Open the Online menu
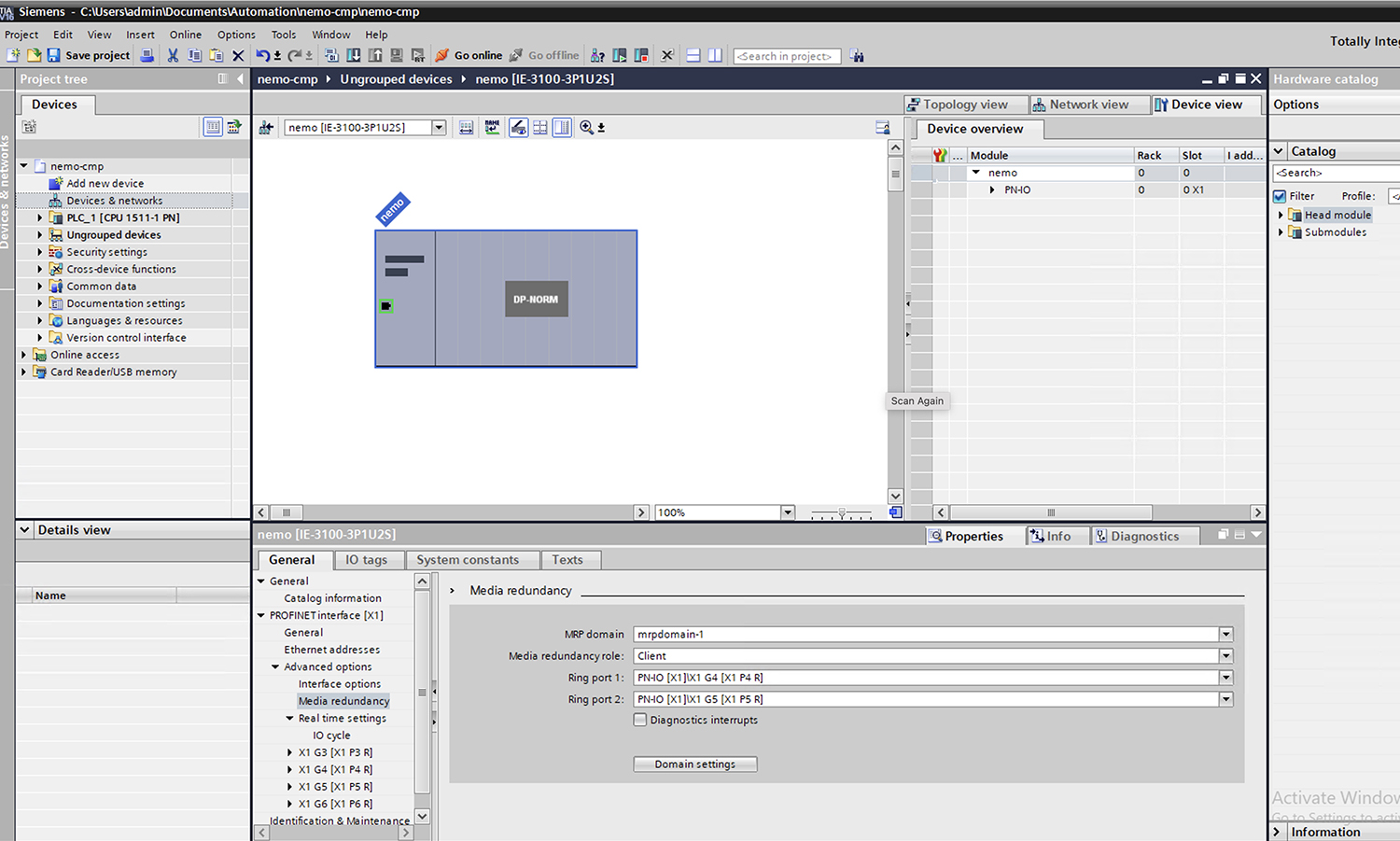This screenshot has width=1400, height=841. 186,35
